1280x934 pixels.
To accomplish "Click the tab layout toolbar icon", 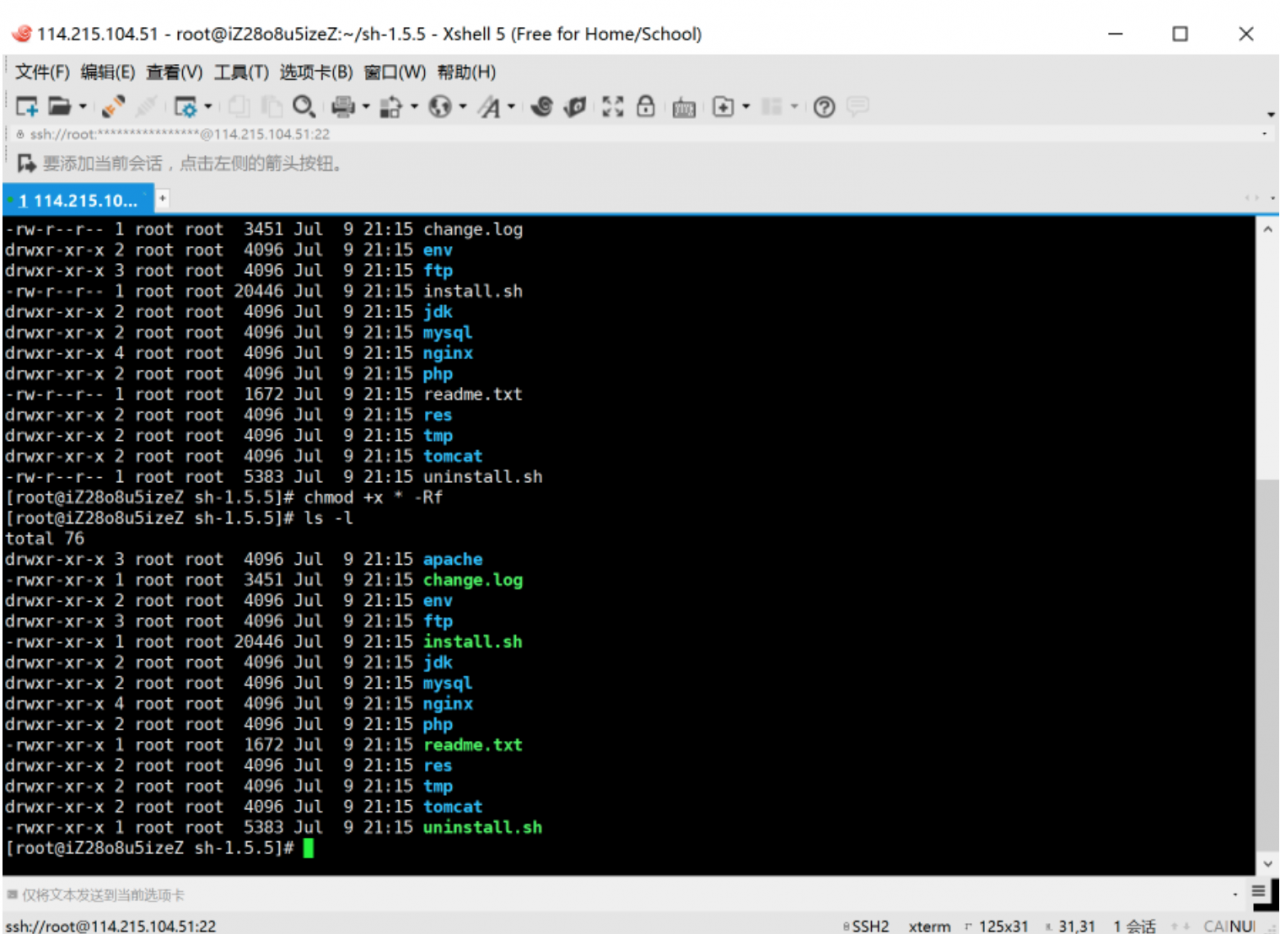I will coord(772,106).
